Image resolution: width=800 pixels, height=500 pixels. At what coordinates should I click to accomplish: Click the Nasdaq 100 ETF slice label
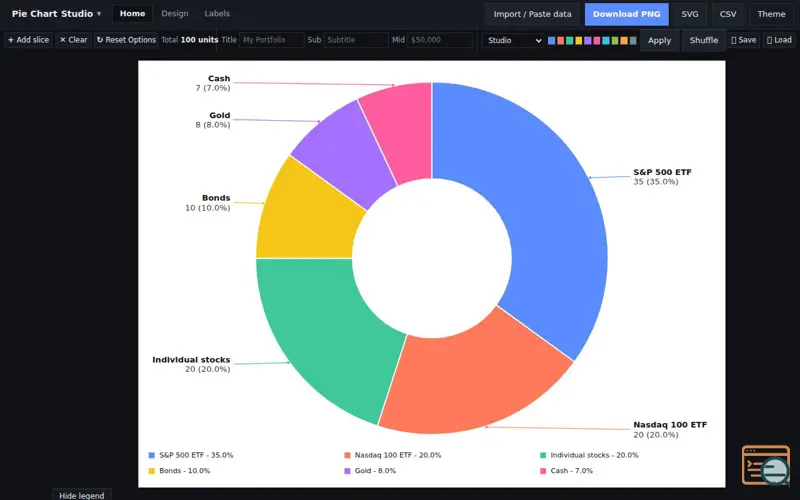click(x=670, y=430)
